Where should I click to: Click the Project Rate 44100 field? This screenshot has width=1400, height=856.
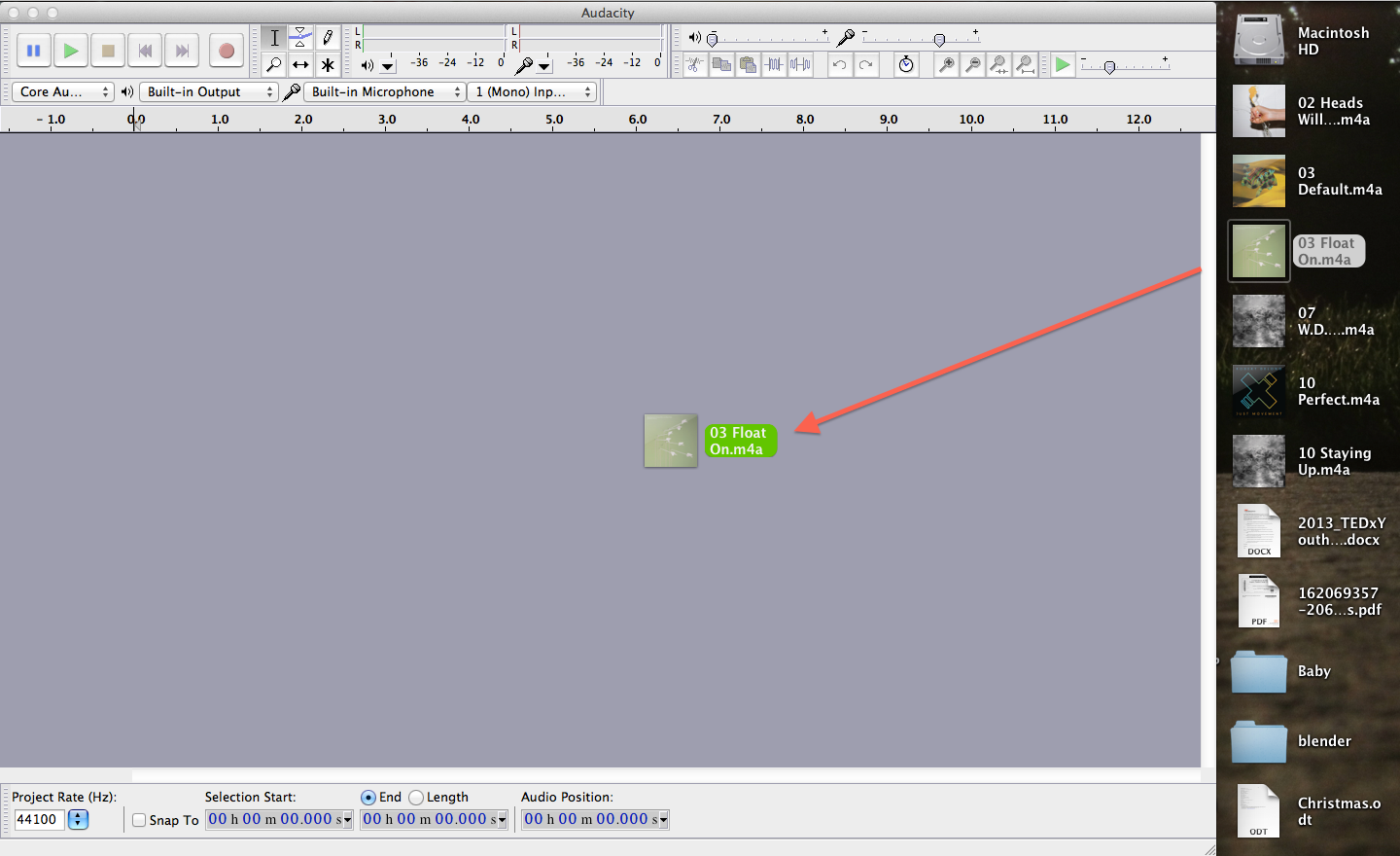coord(39,820)
